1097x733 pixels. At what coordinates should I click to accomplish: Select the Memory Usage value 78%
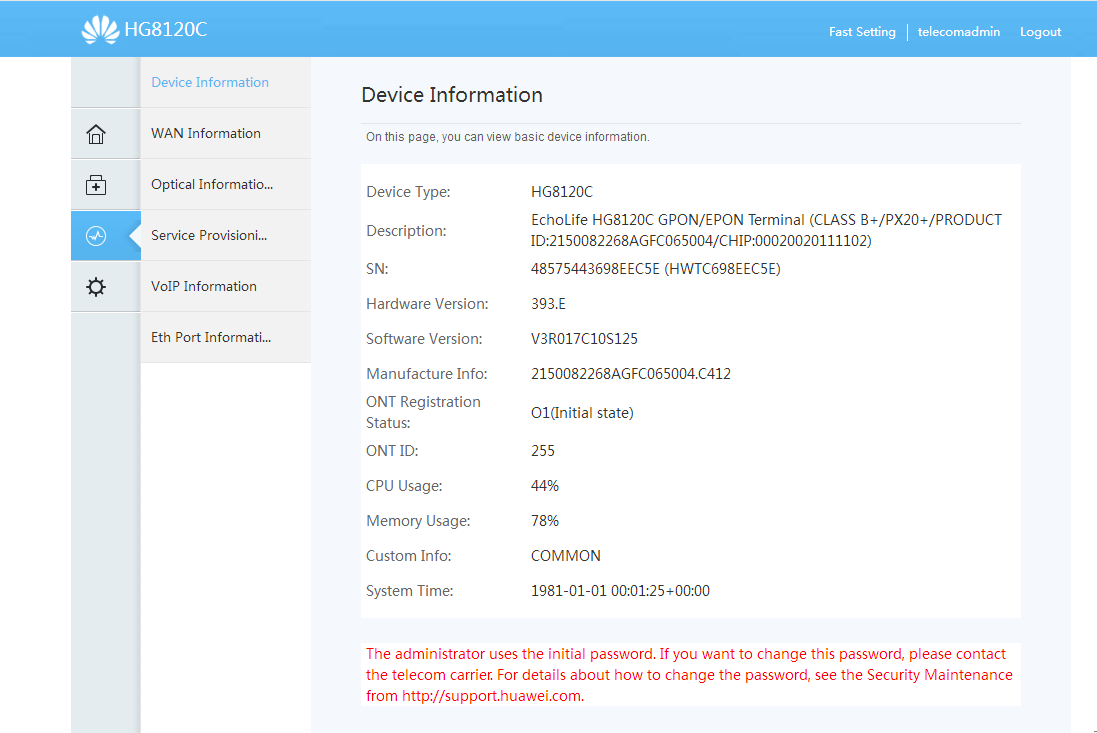pos(545,520)
